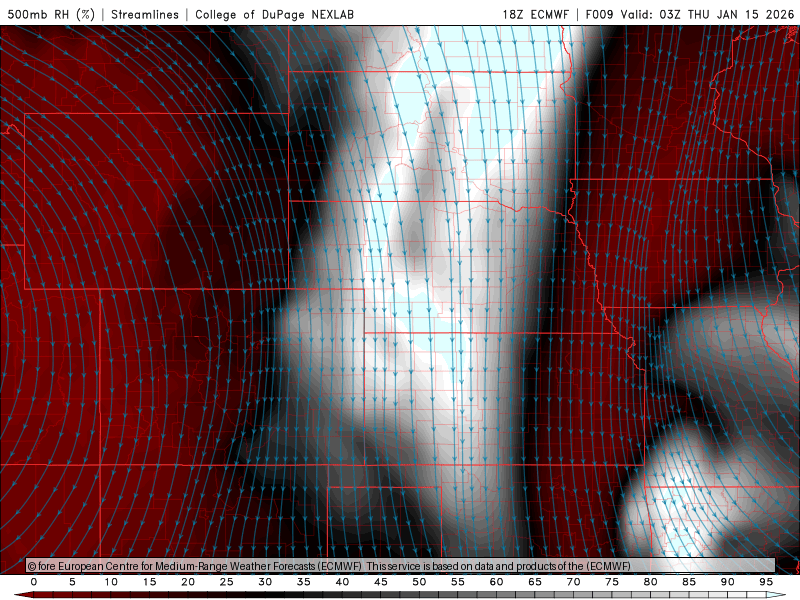The image size is (800, 600).
Task: Select the '18Z ECMWF' model run label
Action: [x=536, y=14]
